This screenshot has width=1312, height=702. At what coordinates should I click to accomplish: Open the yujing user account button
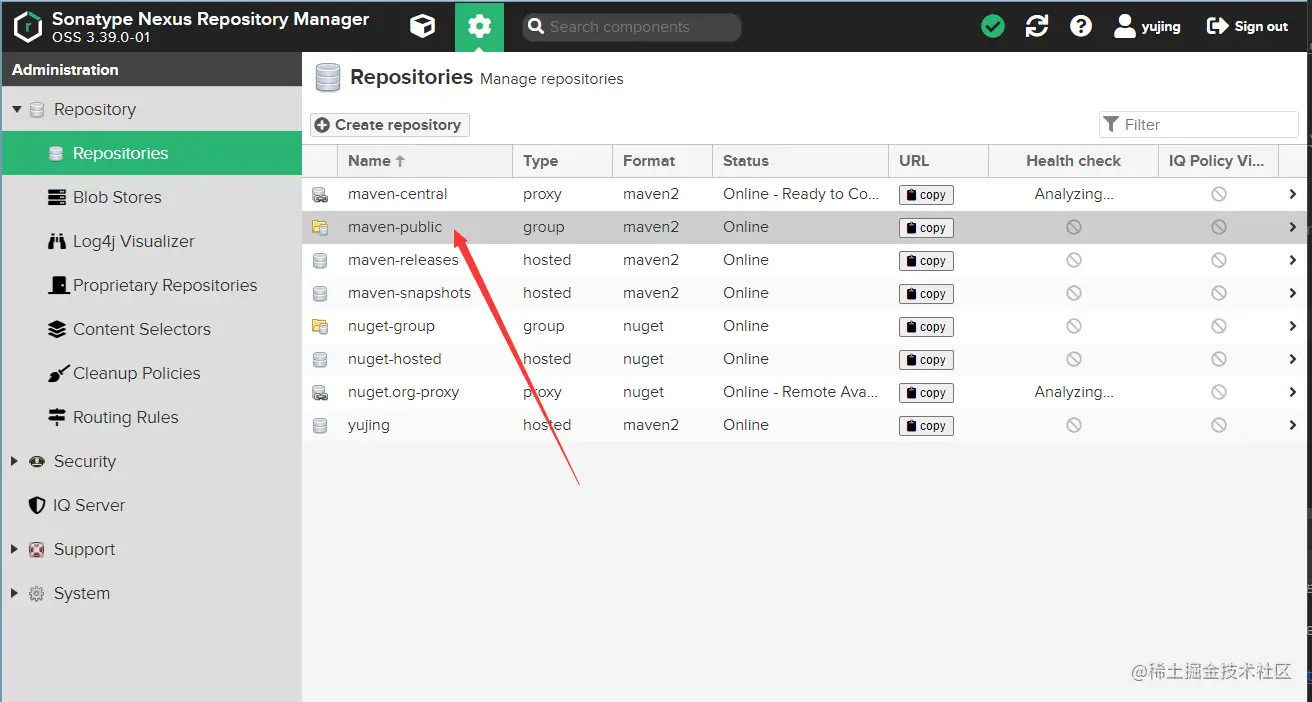tap(1147, 26)
